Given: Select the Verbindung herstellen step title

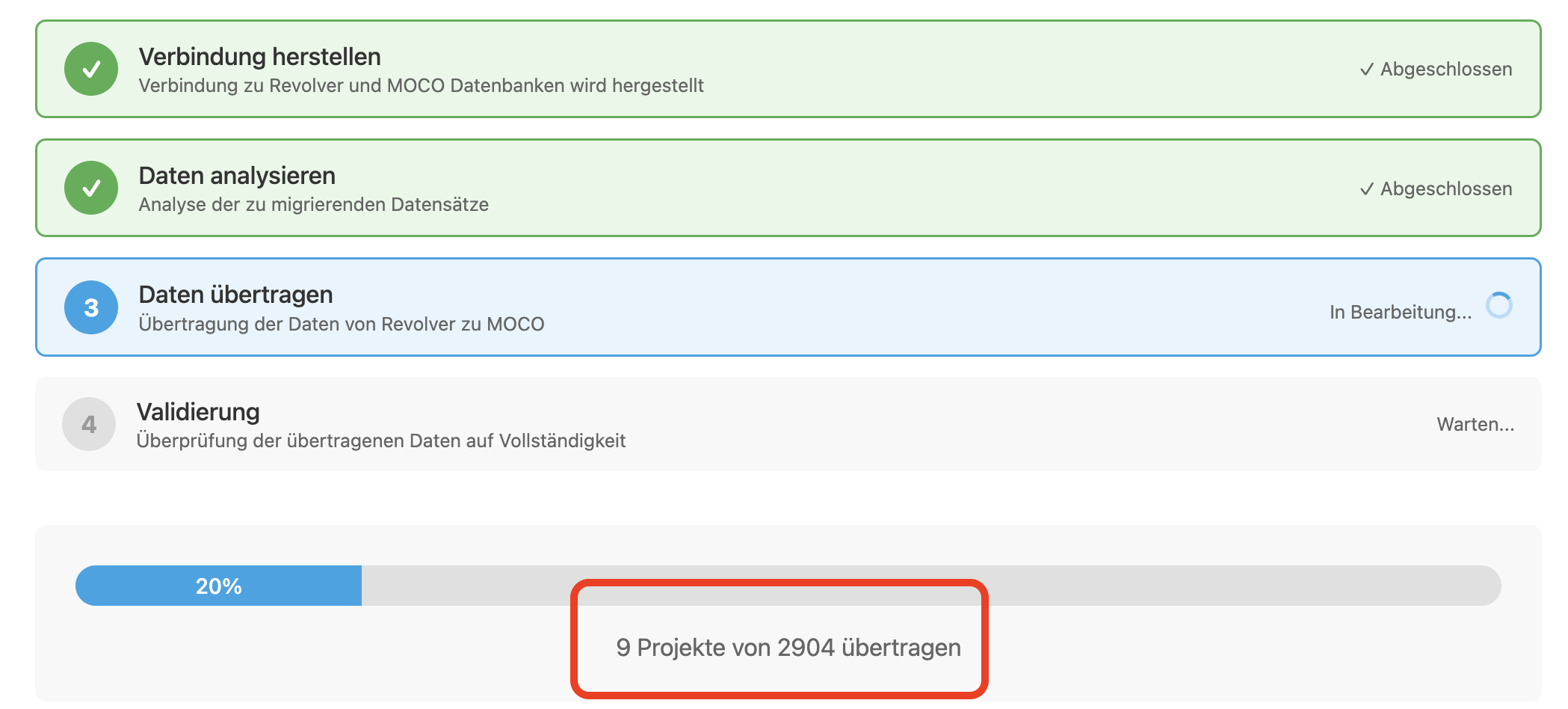Looking at the screenshot, I should coord(259,57).
